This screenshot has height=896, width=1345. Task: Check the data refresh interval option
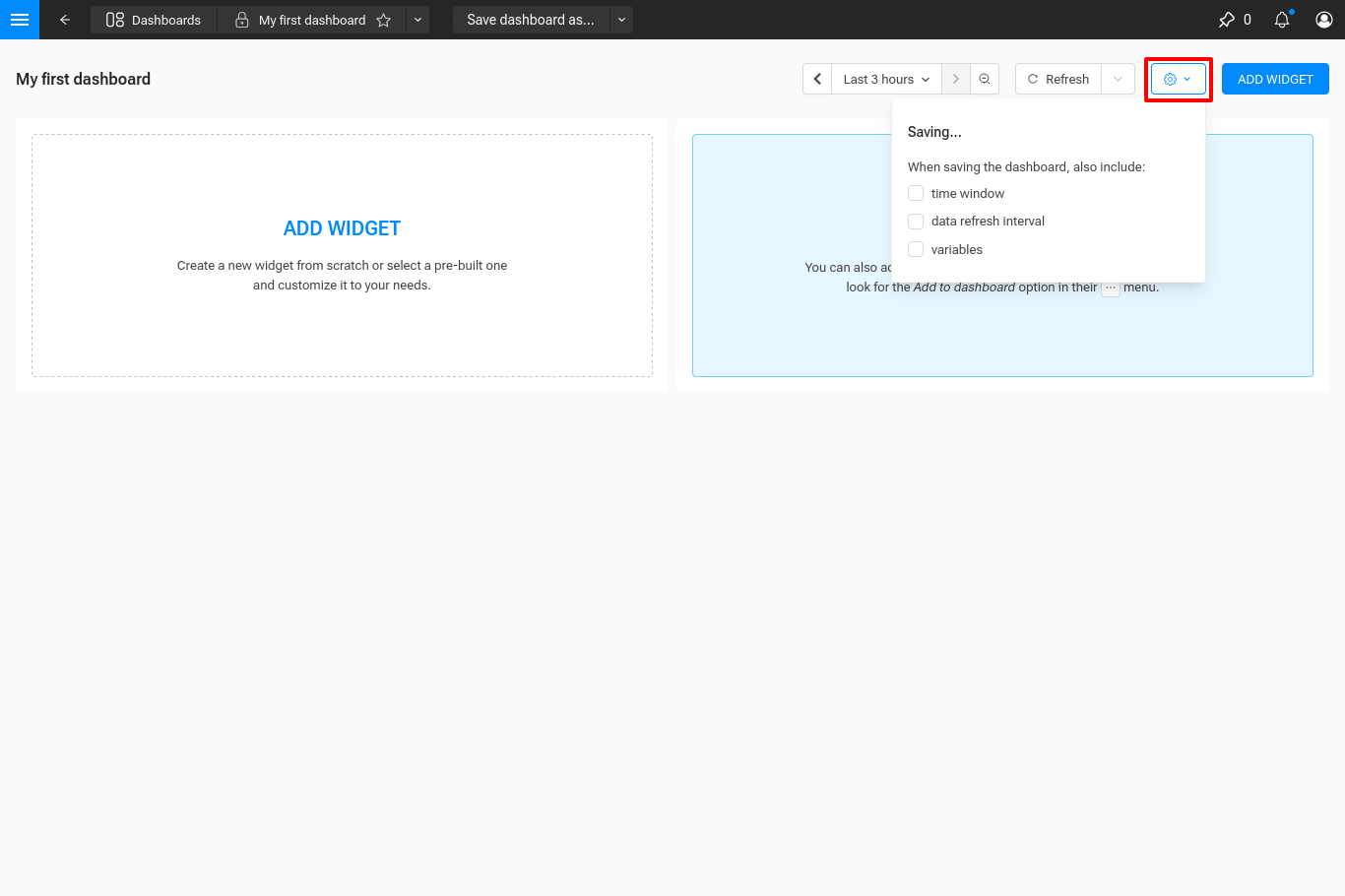(915, 221)
